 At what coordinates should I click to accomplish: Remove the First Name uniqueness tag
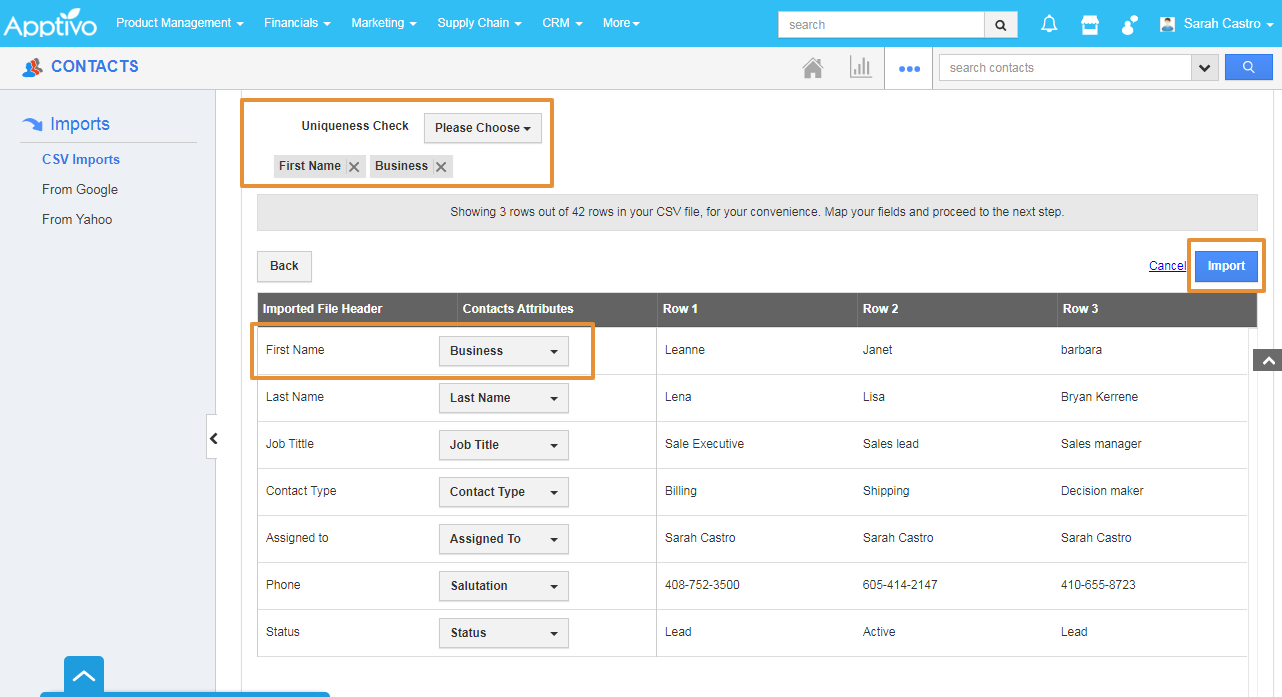tap(354, 167)
